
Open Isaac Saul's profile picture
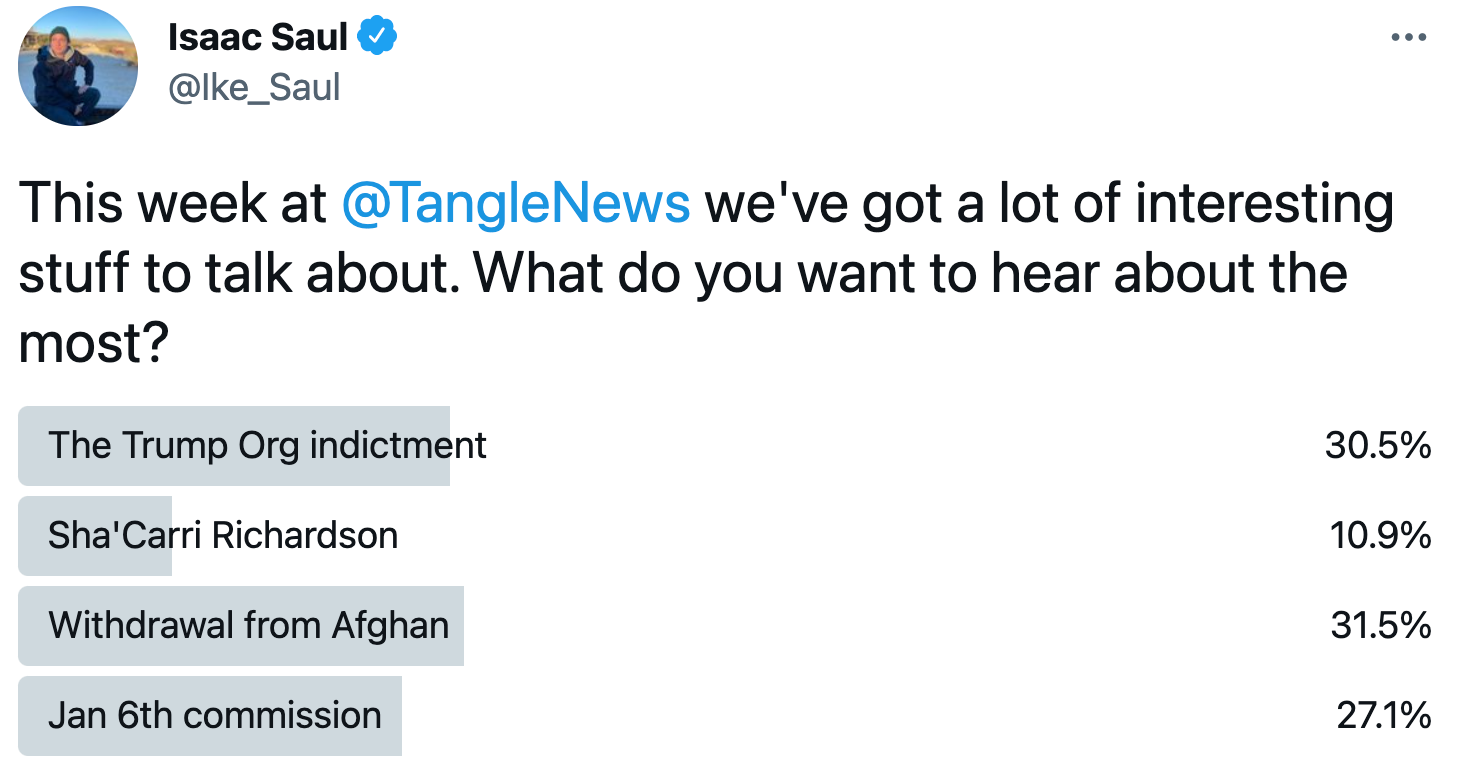[78, 66]
